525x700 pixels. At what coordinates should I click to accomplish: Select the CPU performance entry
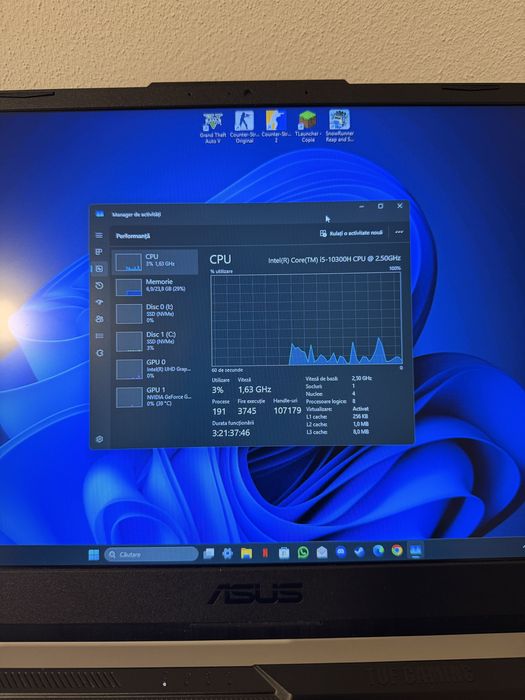click(x=155, y=262)
